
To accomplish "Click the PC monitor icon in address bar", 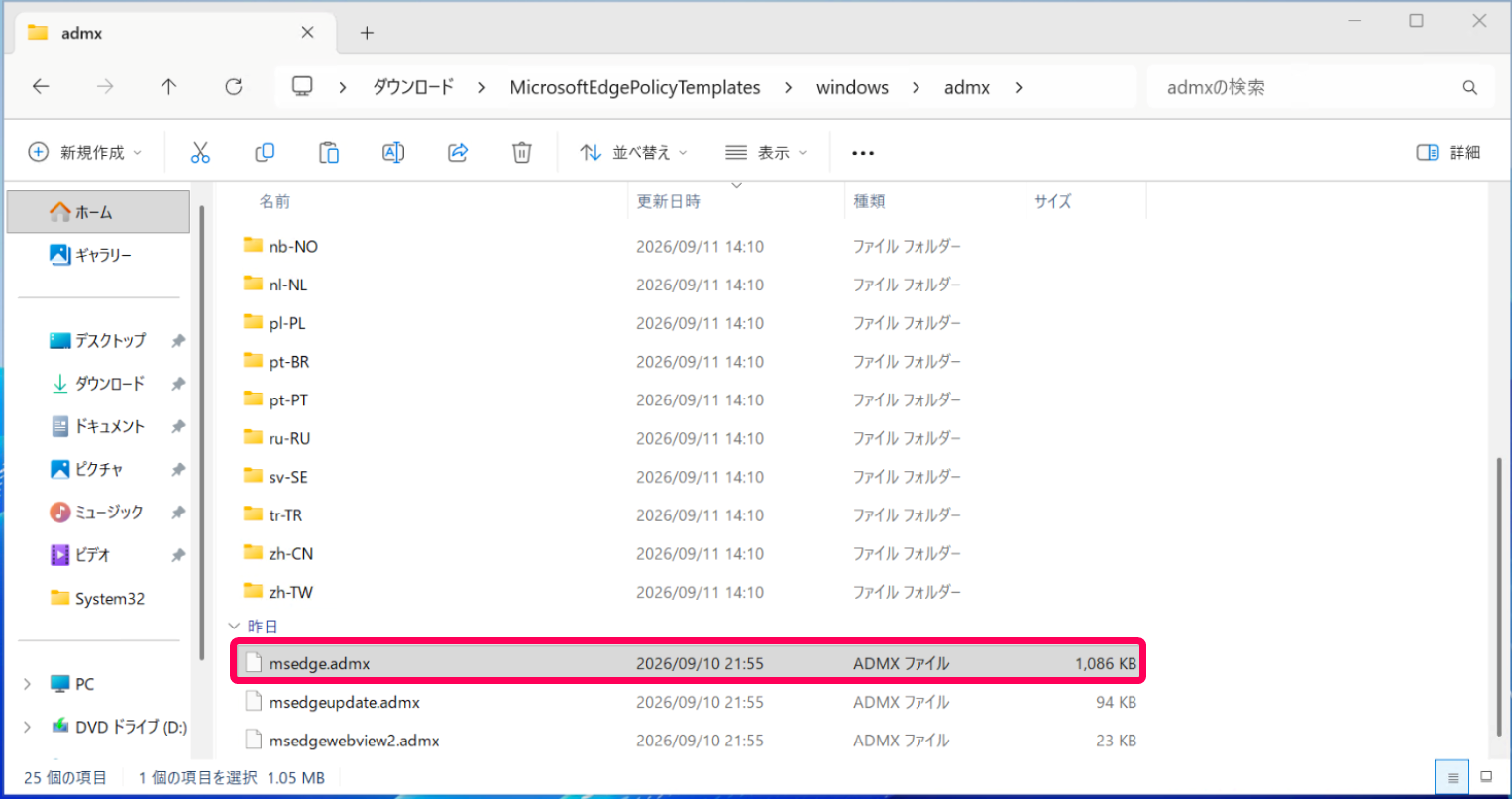I will 302,86.
